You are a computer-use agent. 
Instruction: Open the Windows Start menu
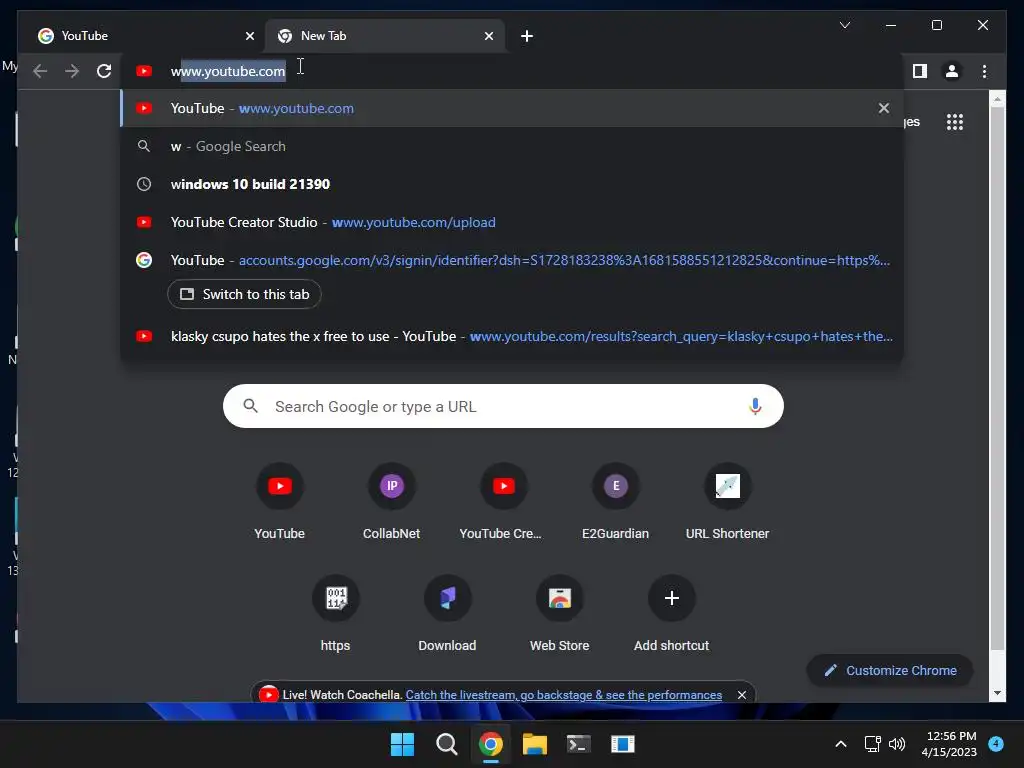(x=402, y=744)
